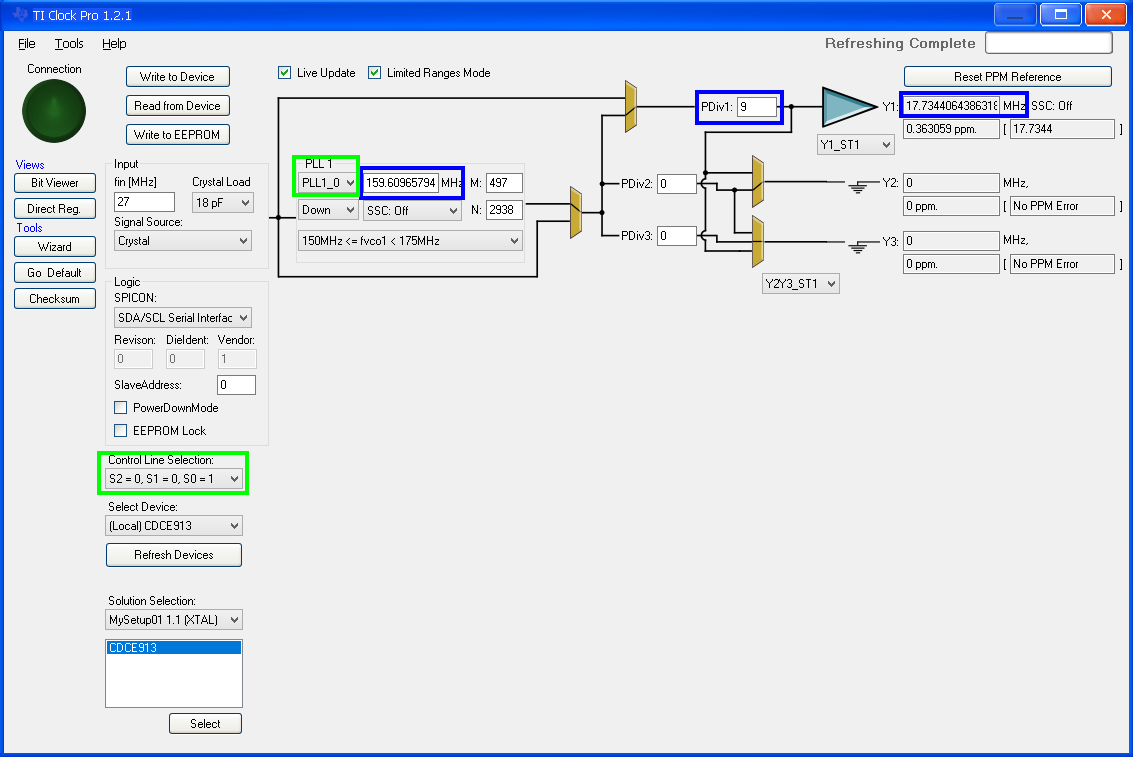Disable Limited Ranges Mode checkbox
This screenshot has width=1133, height=757.
click(x=374, y=73)
